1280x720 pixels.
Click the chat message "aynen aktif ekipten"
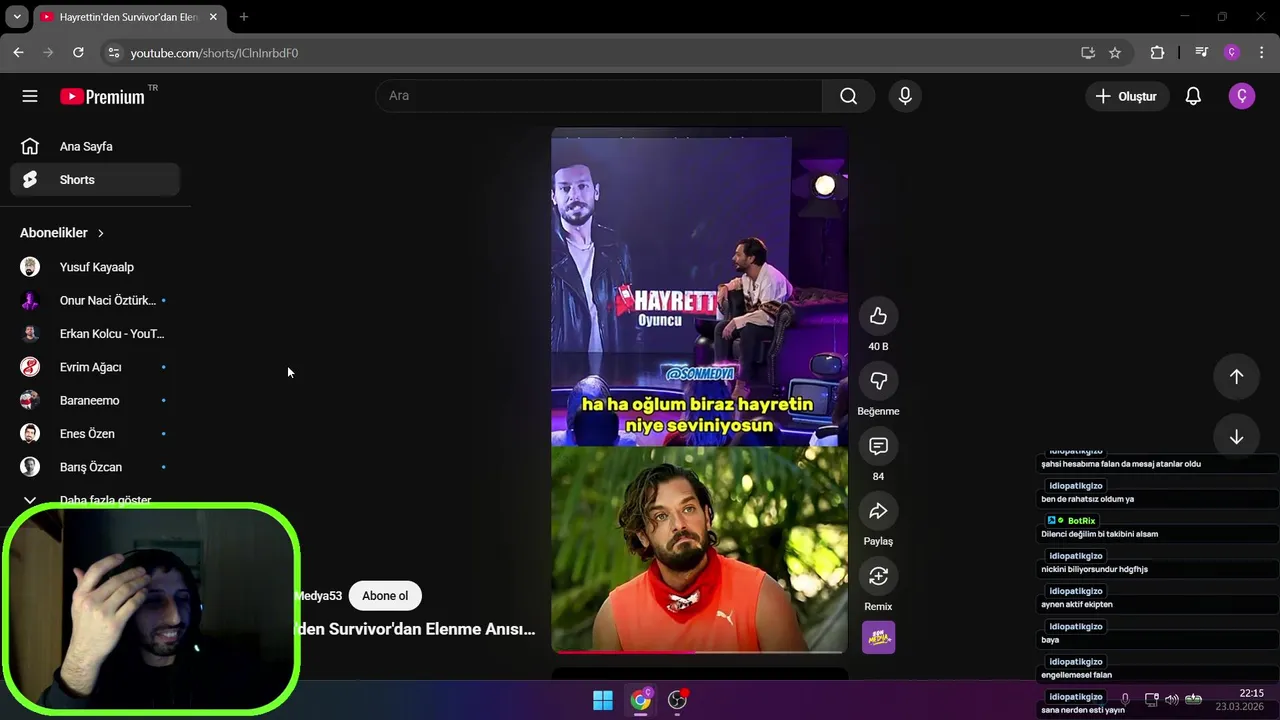pyautogui.click(x=1077, y=605)
